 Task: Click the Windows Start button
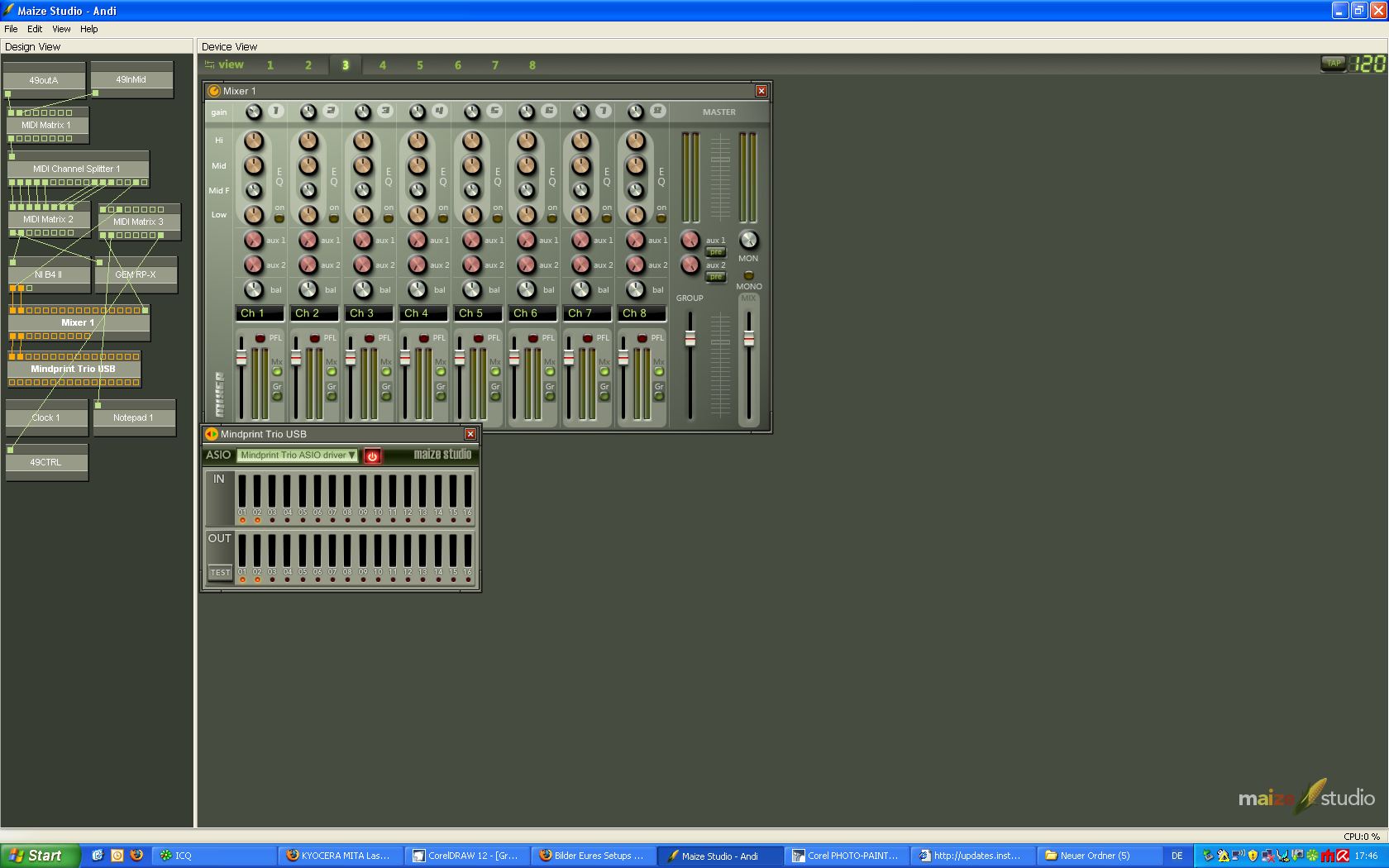tap(40, 856)
